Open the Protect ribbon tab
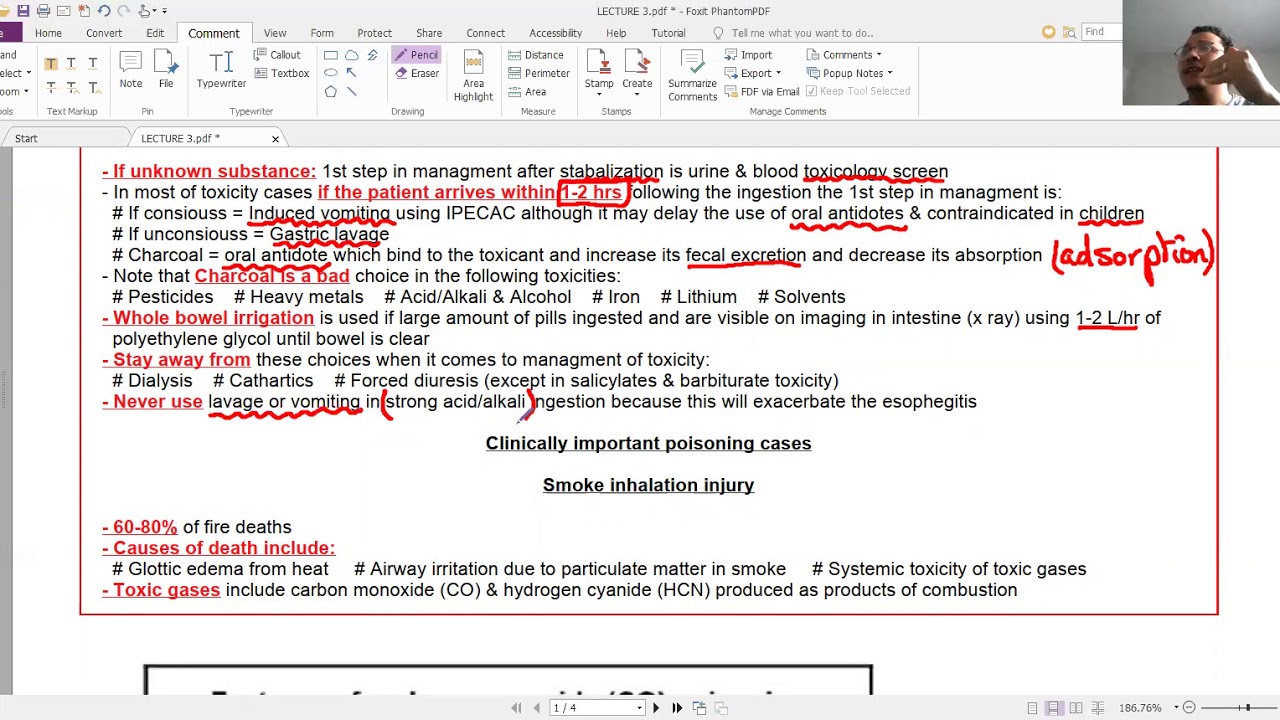Viewport: 1280px width, 720px height. (x=375, y=33)
